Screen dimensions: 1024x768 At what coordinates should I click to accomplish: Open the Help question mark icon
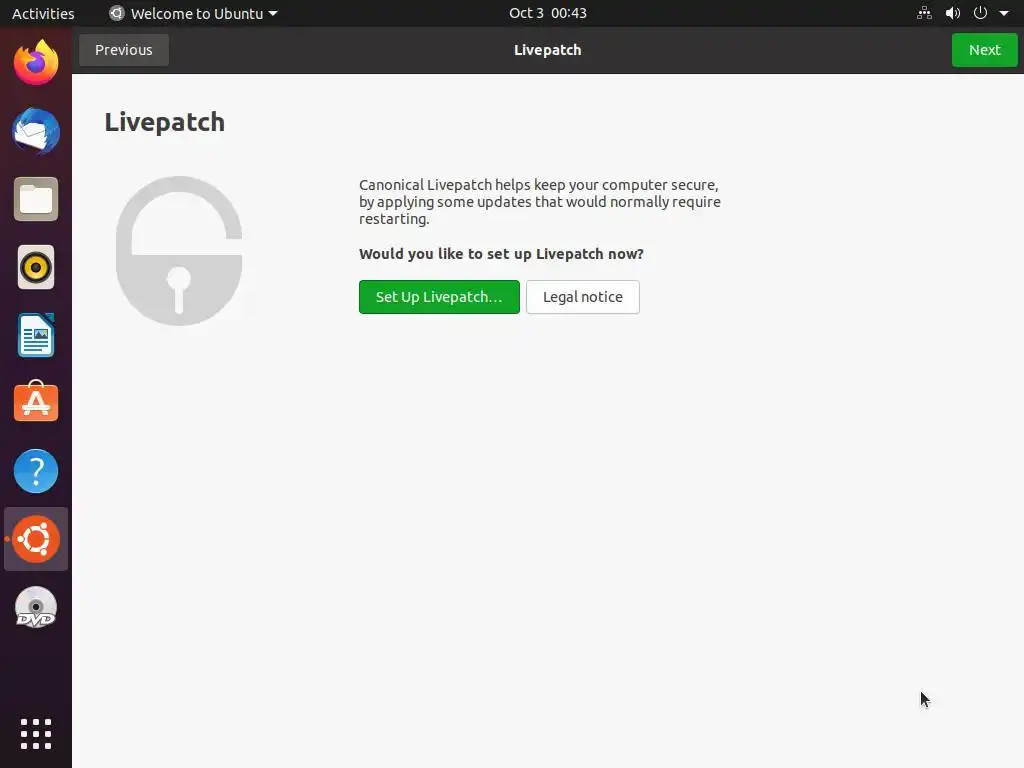pyautogui.click(x=36, y=471)
